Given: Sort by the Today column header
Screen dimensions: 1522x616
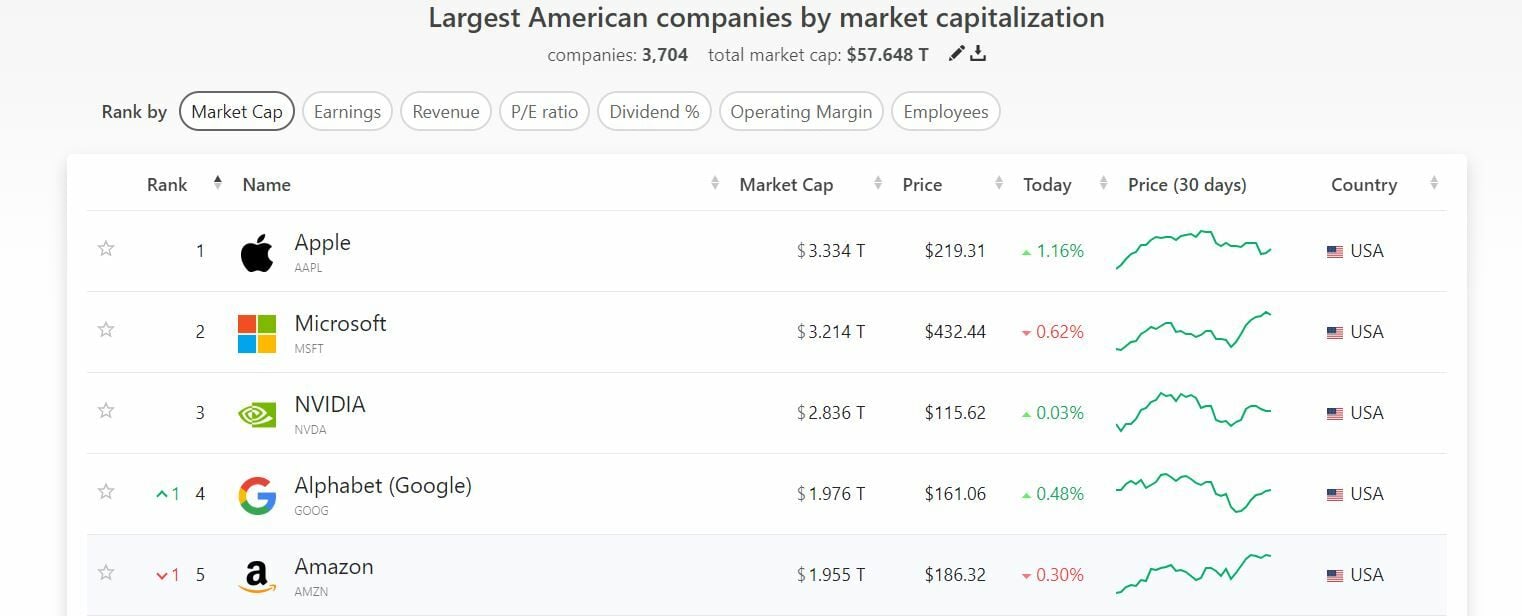Looking at the screenshot, I should pyautogui.click(x=1047, y=185).
